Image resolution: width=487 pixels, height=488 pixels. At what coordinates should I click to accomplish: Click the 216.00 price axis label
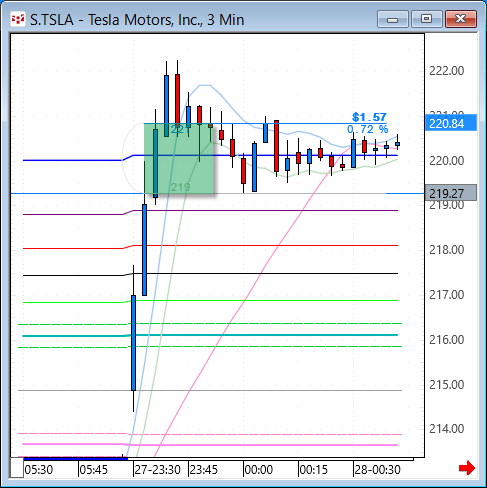pyautogui.click(x=447, y=340)
